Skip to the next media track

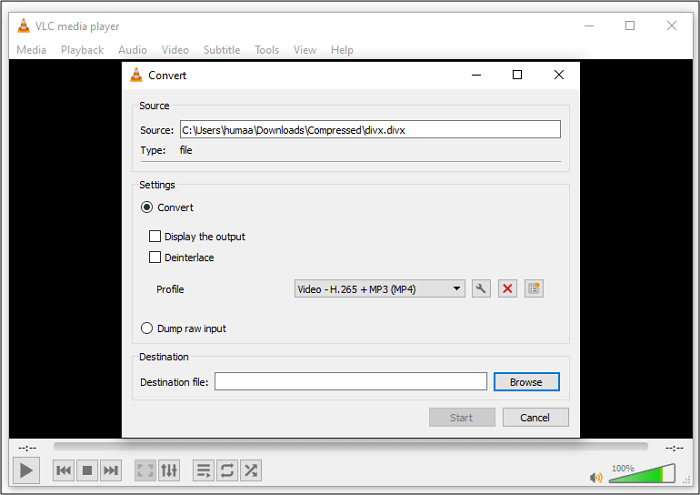[111, 470]
